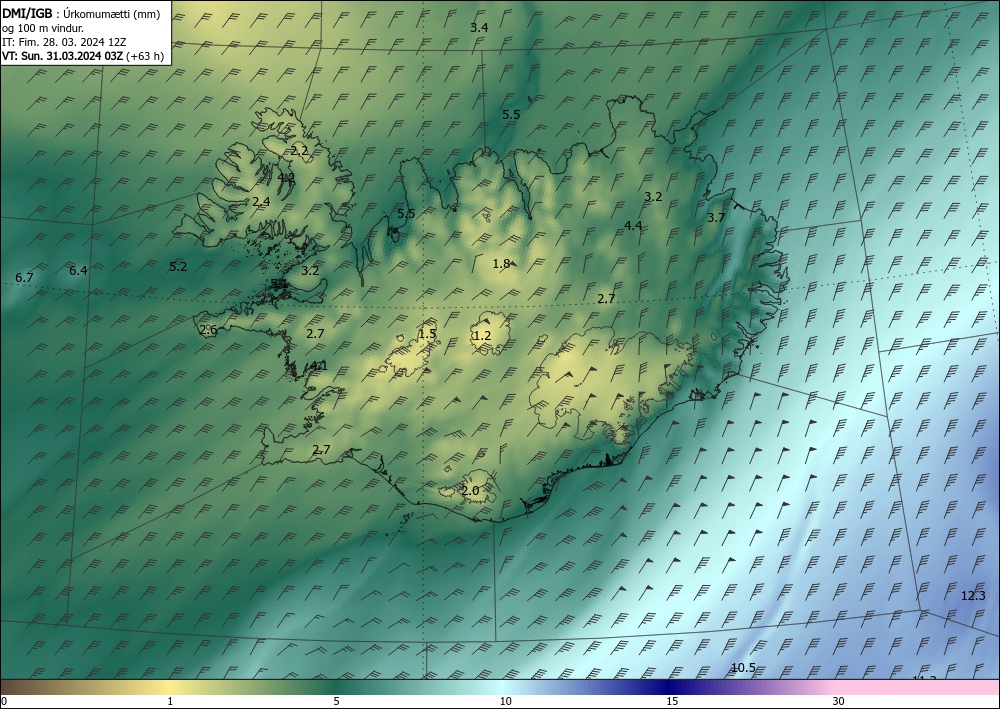Viewport: 1000px width, 709px height.
Task: Click the 5 tick on the color scale
Action: (336, 701)
